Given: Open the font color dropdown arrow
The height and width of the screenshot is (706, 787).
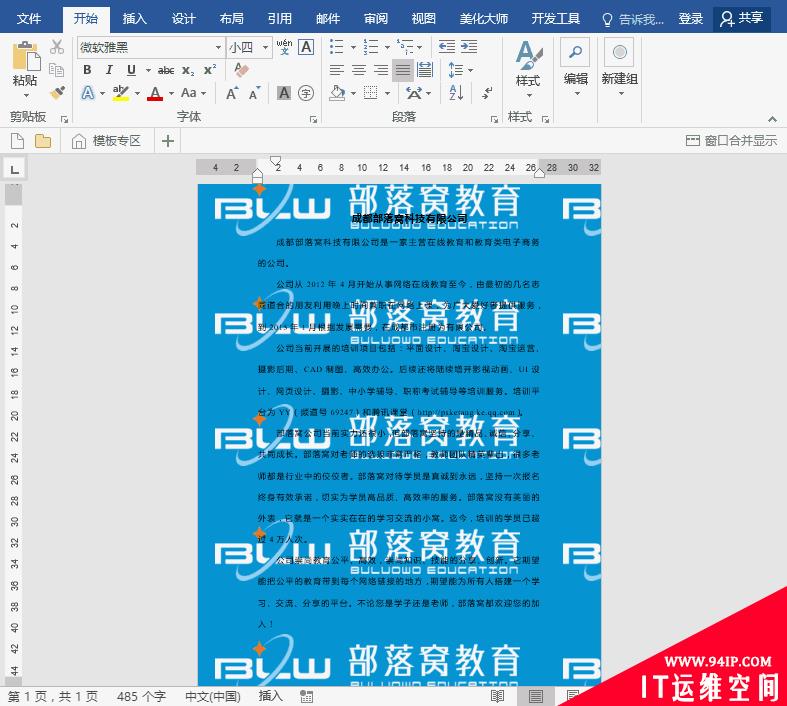Looking at the screenshot, I should 171,93.
